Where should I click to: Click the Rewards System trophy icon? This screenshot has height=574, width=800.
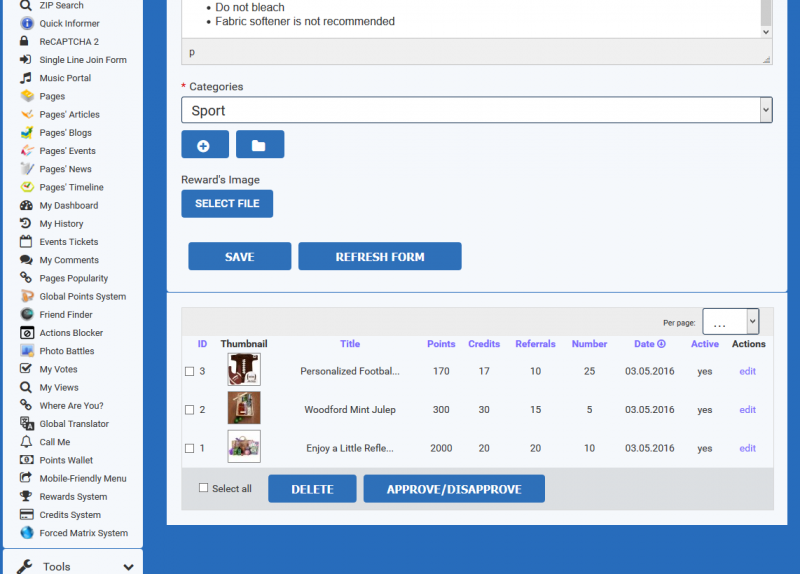click(26, 496)
